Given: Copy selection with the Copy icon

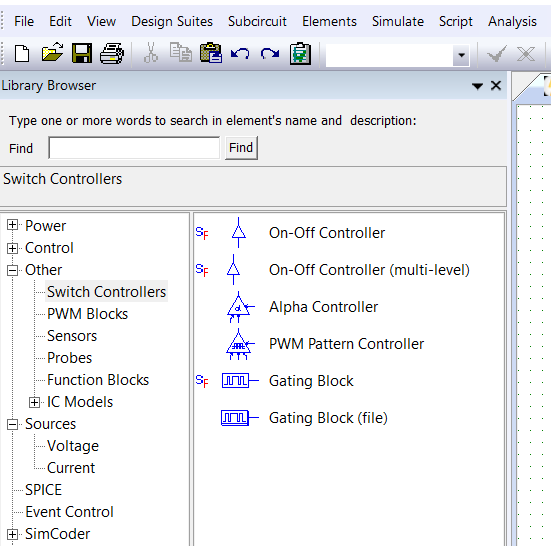Looking at the screenshot, I should tap(181, 52).
